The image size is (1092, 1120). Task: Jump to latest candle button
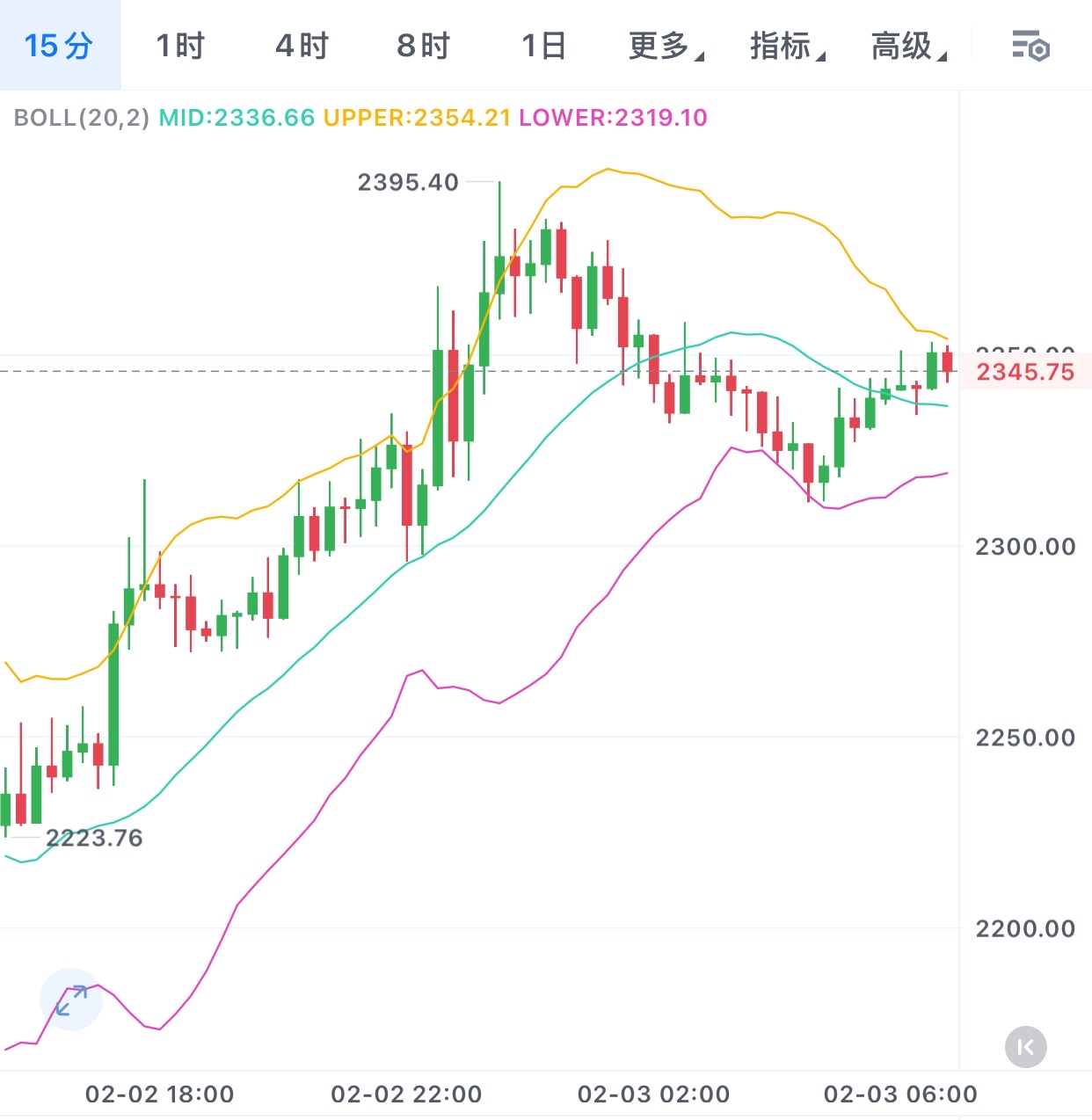point(1025,1047)
